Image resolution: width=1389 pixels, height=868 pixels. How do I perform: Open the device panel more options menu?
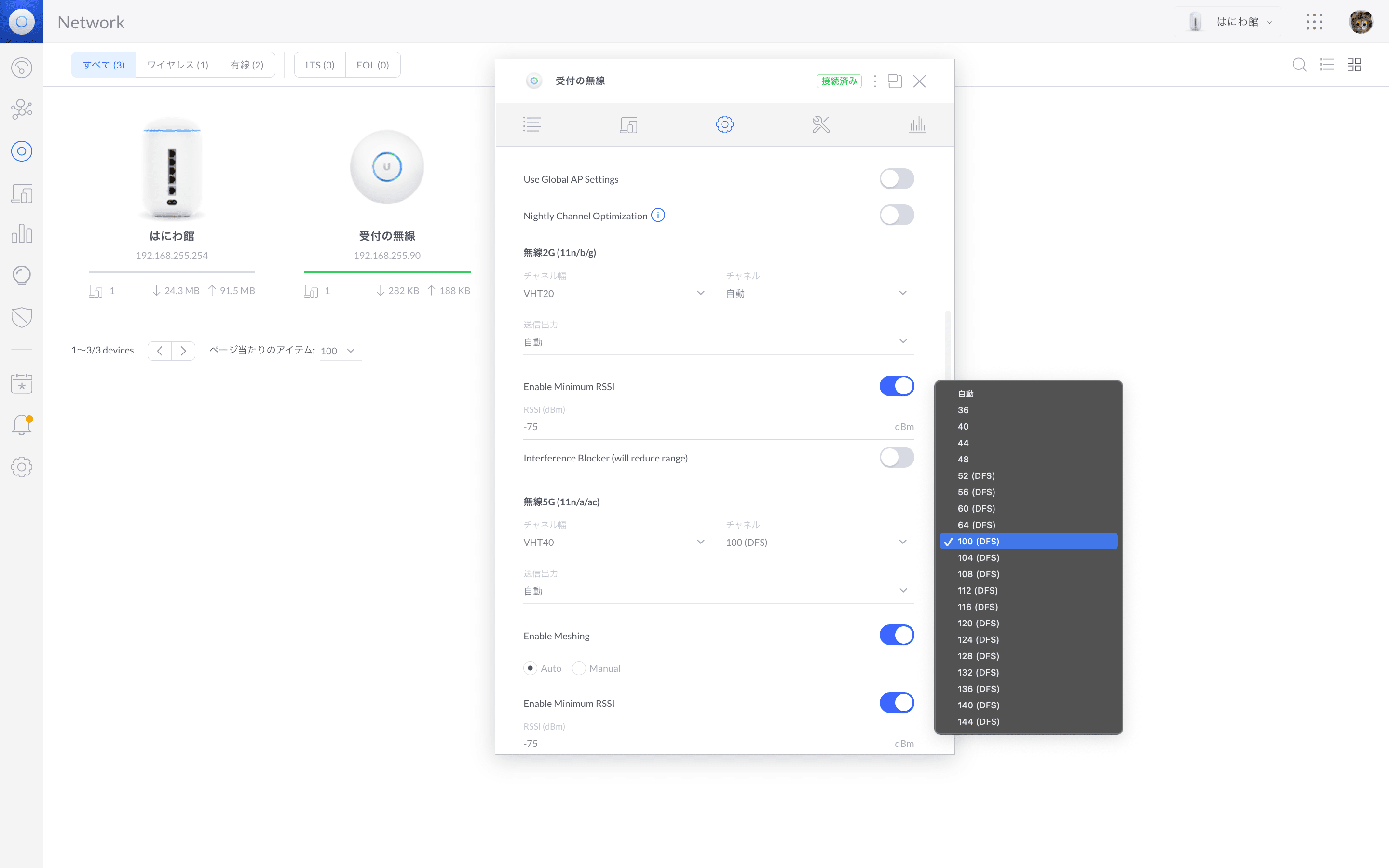(x=875, y=81)
